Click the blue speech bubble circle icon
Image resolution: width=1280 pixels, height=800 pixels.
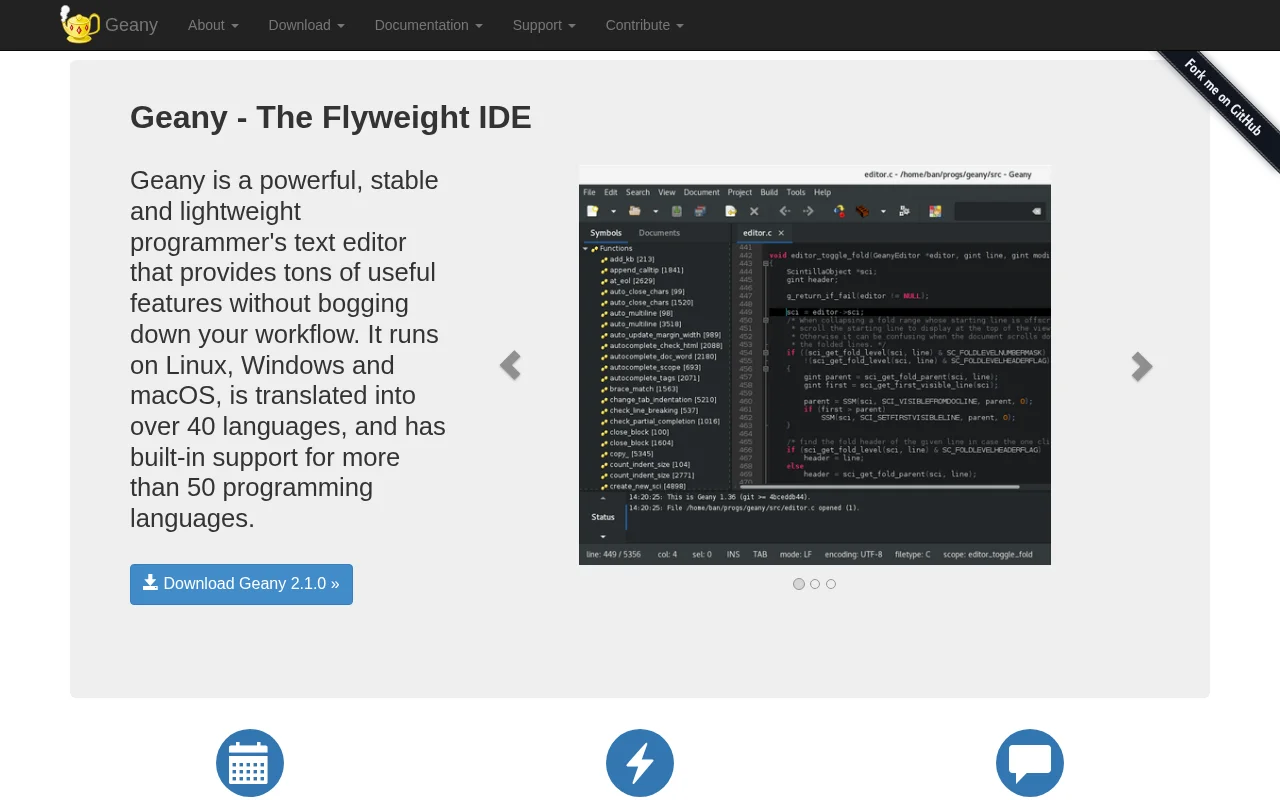(x=1030, y=763)
